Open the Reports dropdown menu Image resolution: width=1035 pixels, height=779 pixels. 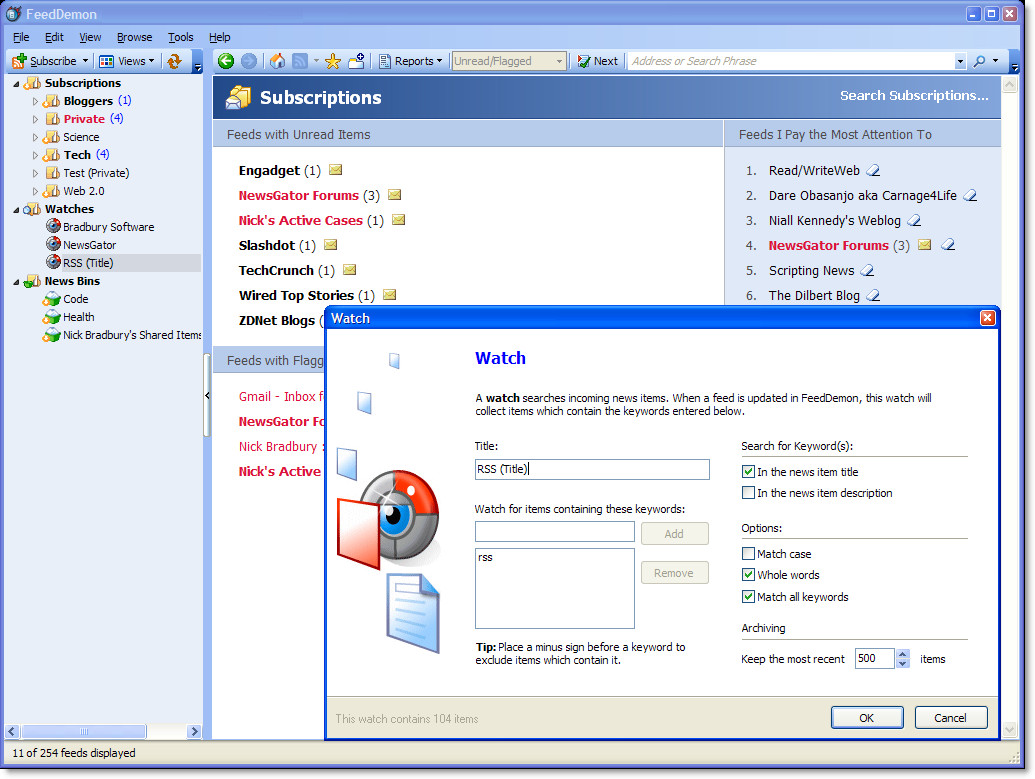click(410, 61)
